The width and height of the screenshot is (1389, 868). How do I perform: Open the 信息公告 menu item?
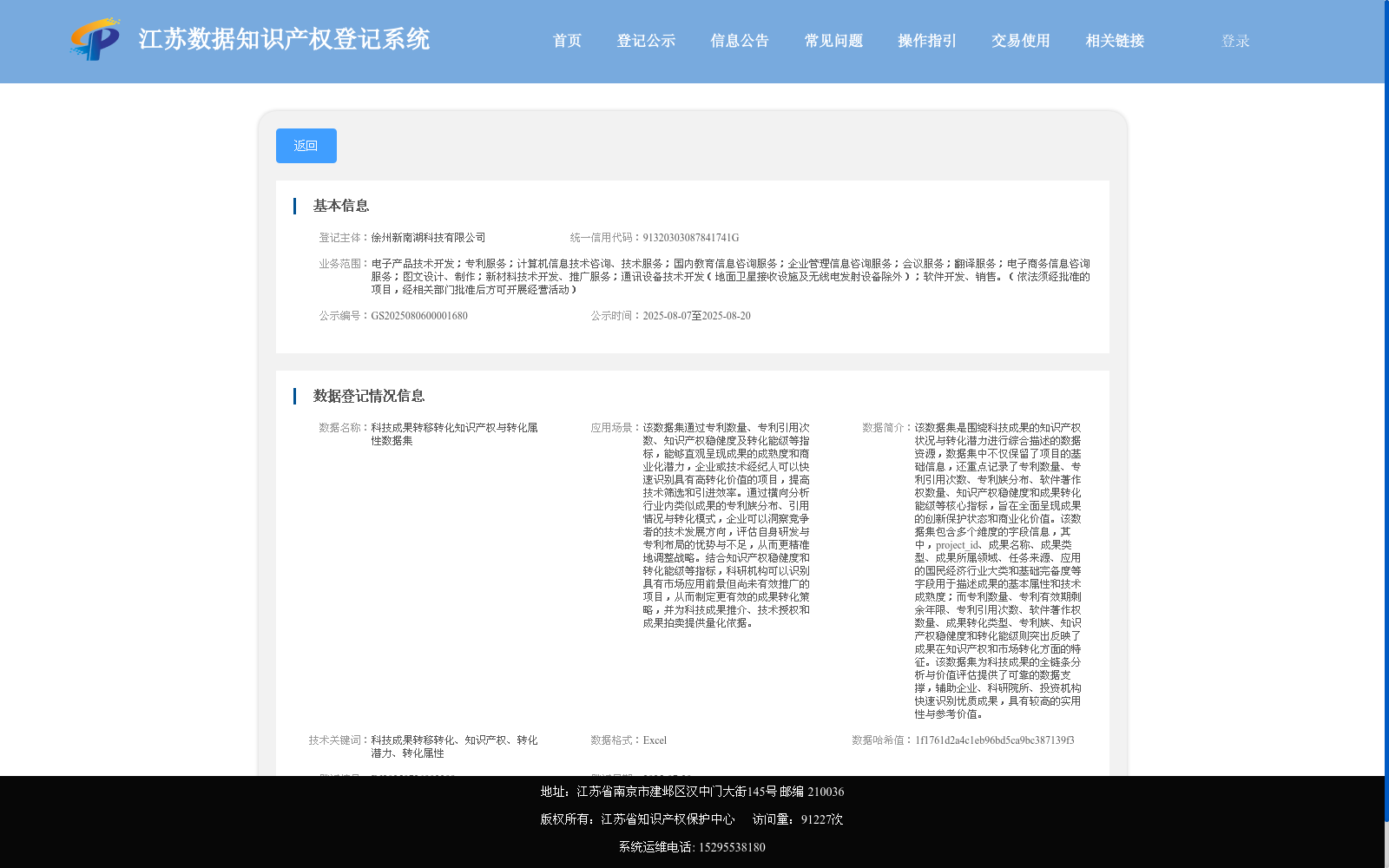(x=740, y=41)
